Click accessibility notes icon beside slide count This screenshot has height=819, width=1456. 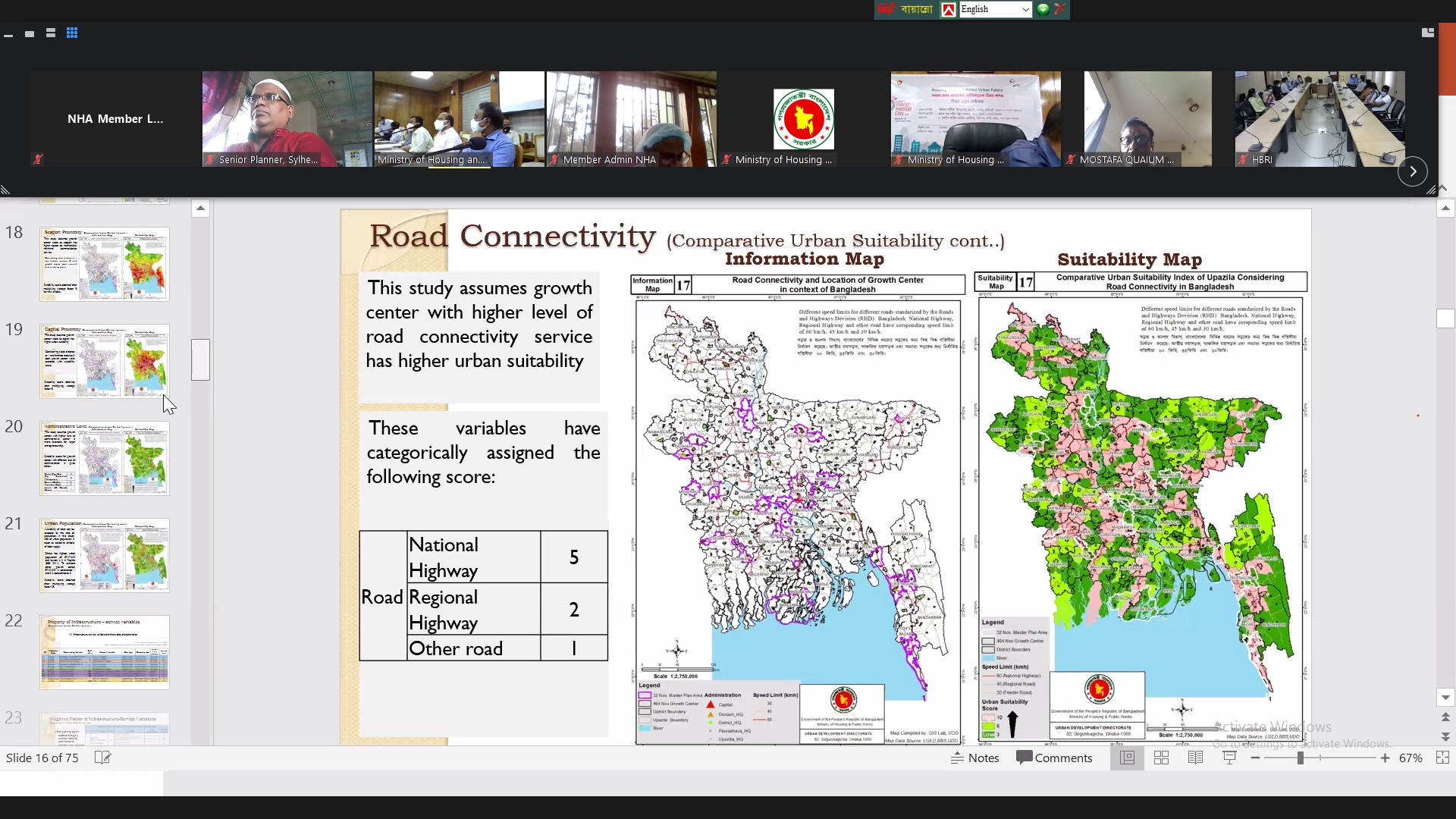pos(102,758)
